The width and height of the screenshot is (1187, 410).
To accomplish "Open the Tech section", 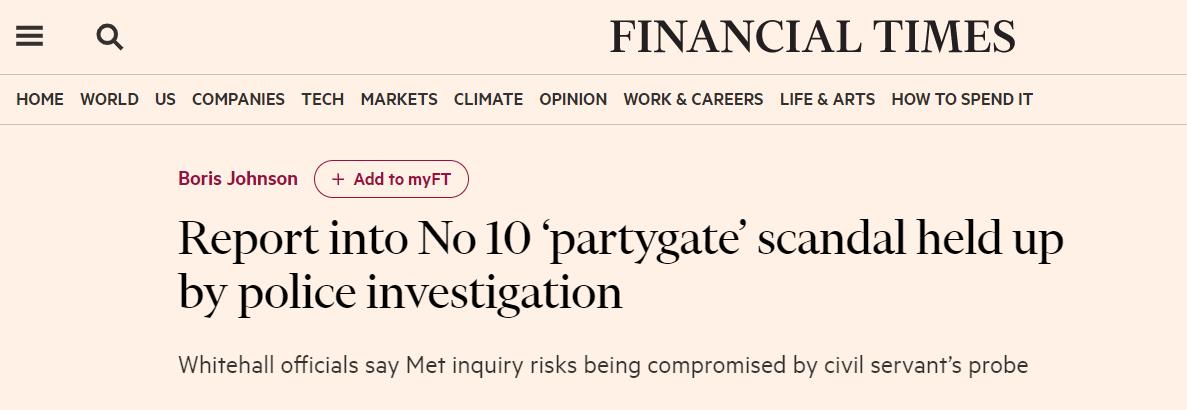I will (322, 99).
